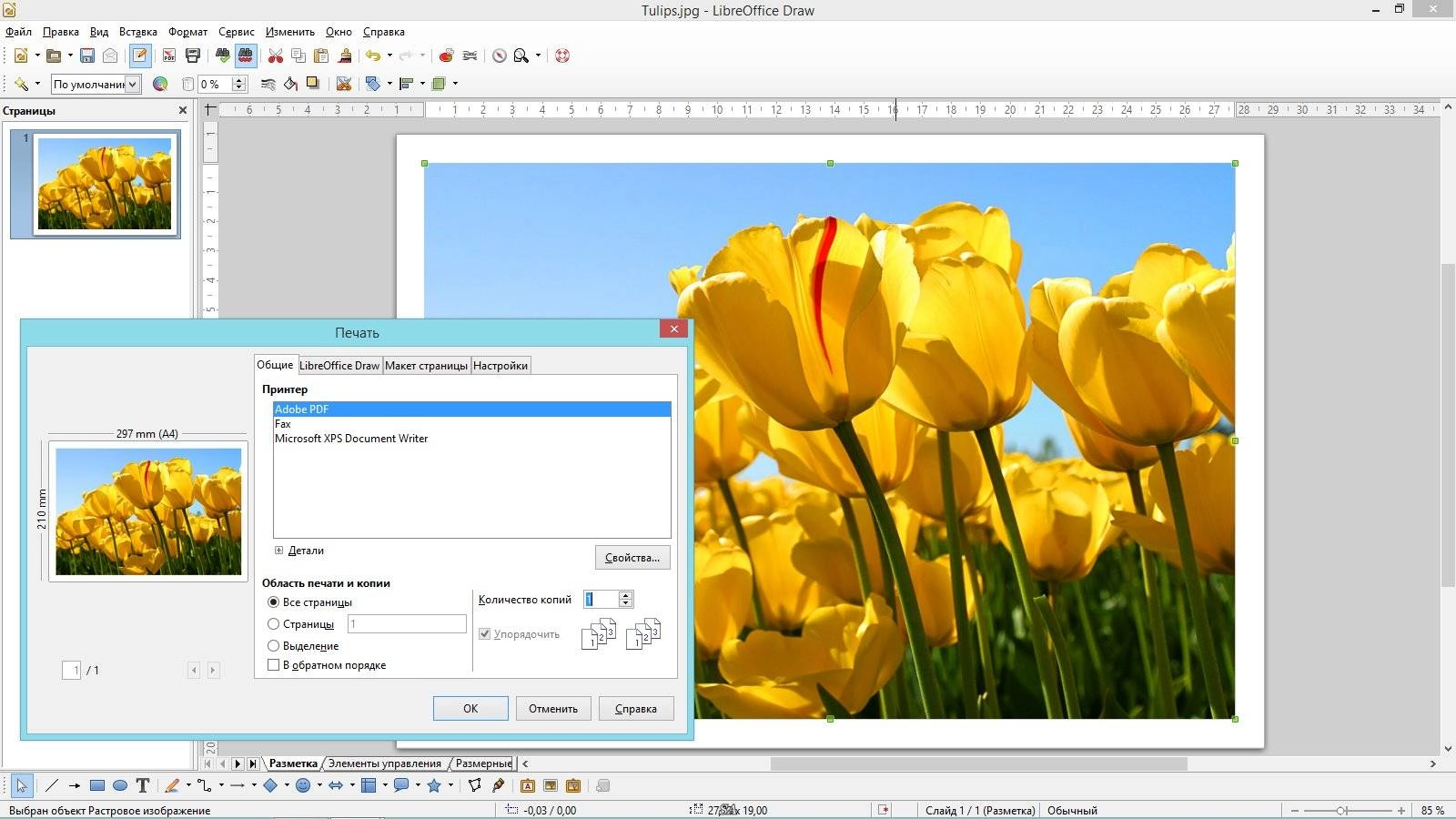1456x819 pixels.
Task: Open the Zoom tool dropdown arrow
Action: [538, 56]
